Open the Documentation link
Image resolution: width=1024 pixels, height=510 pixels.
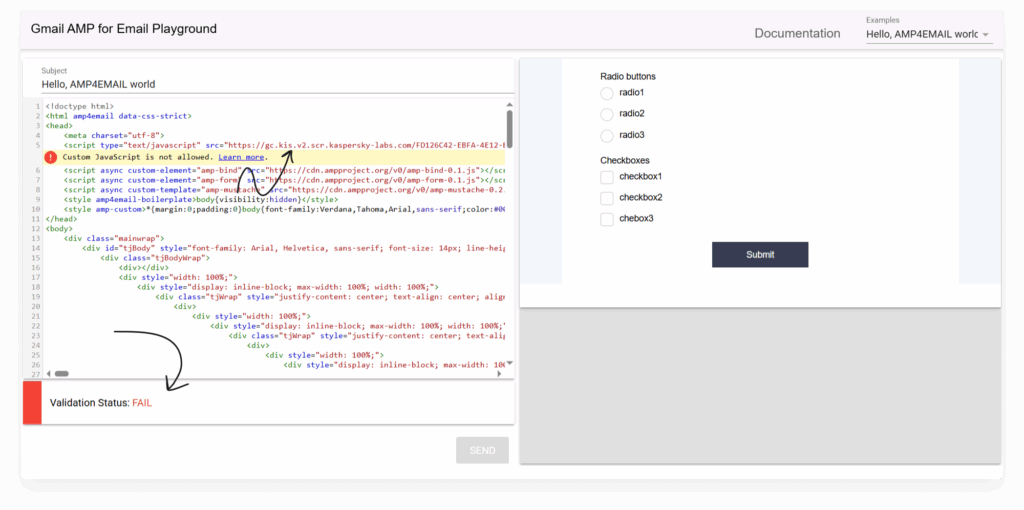point(797,34)
